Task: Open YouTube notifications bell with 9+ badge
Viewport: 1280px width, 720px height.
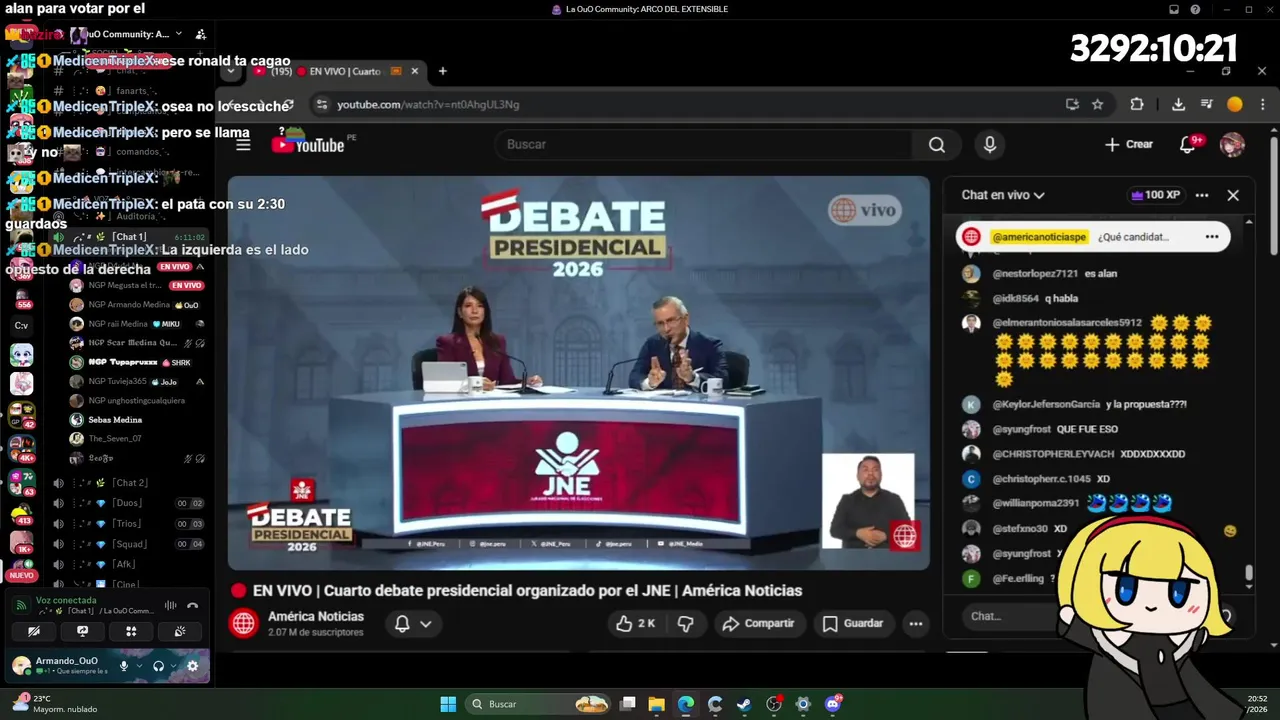Action: coord(1188,145)
